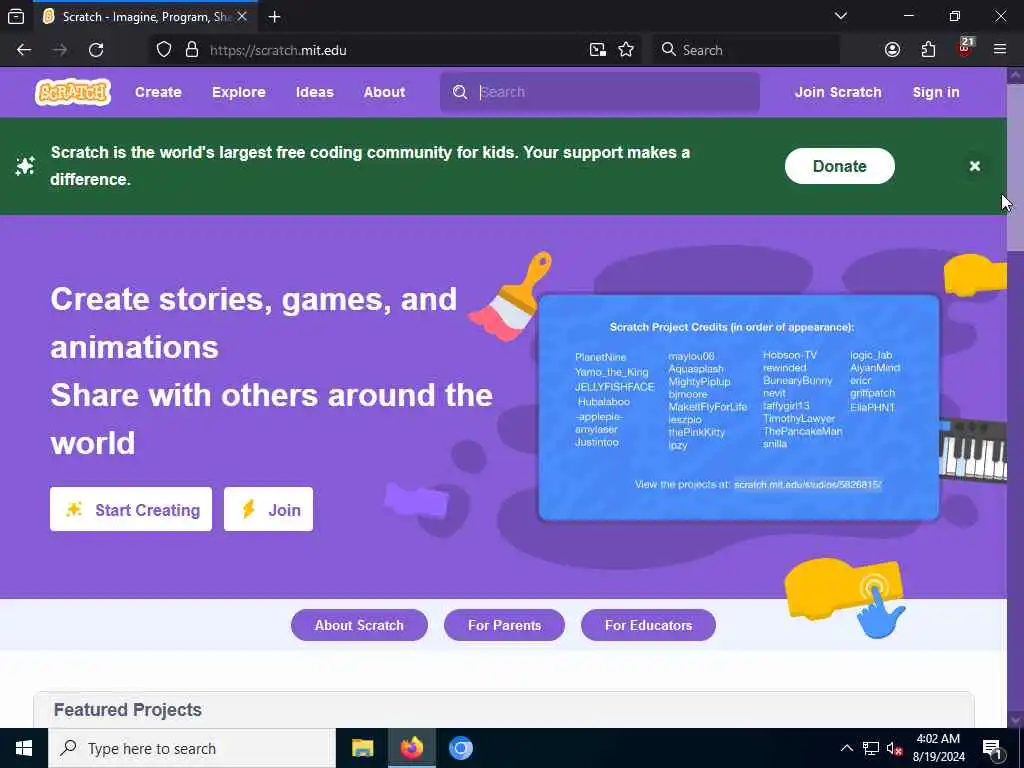
Task: Click the For Parents button
Action: (x=504, y=625)
